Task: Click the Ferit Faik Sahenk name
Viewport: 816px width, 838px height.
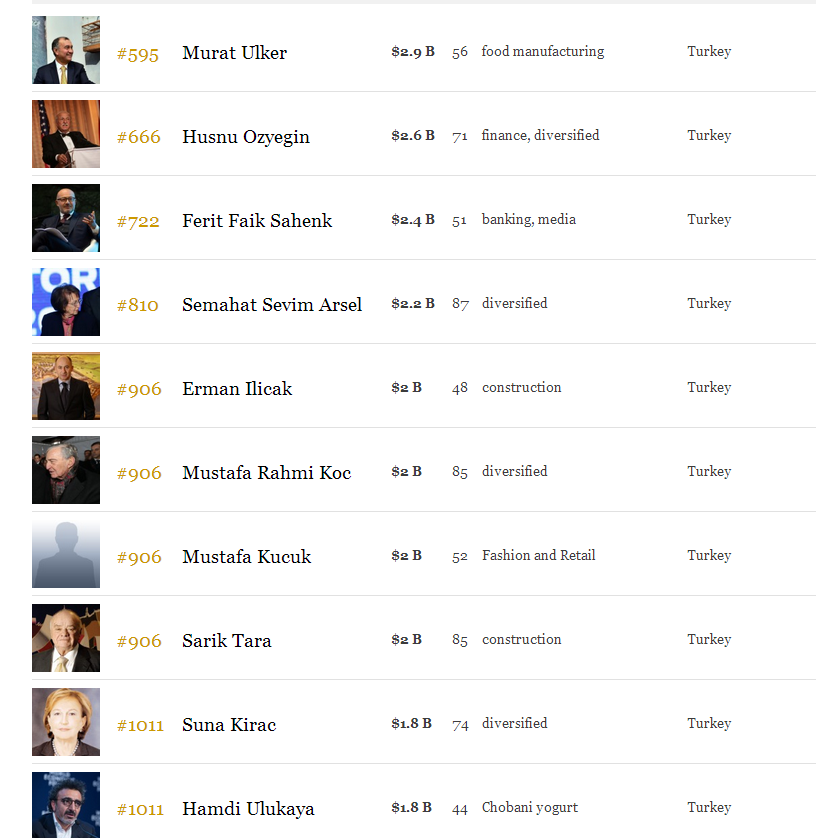Action: pyautogui.click(x=257, y=221)
